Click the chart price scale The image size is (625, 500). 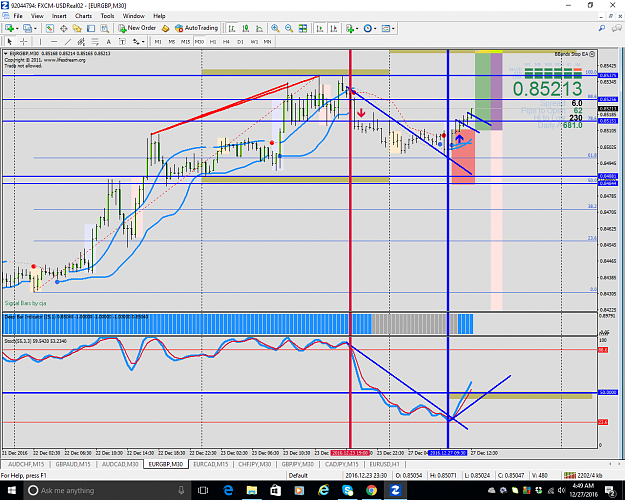click(x=608, y=179)
